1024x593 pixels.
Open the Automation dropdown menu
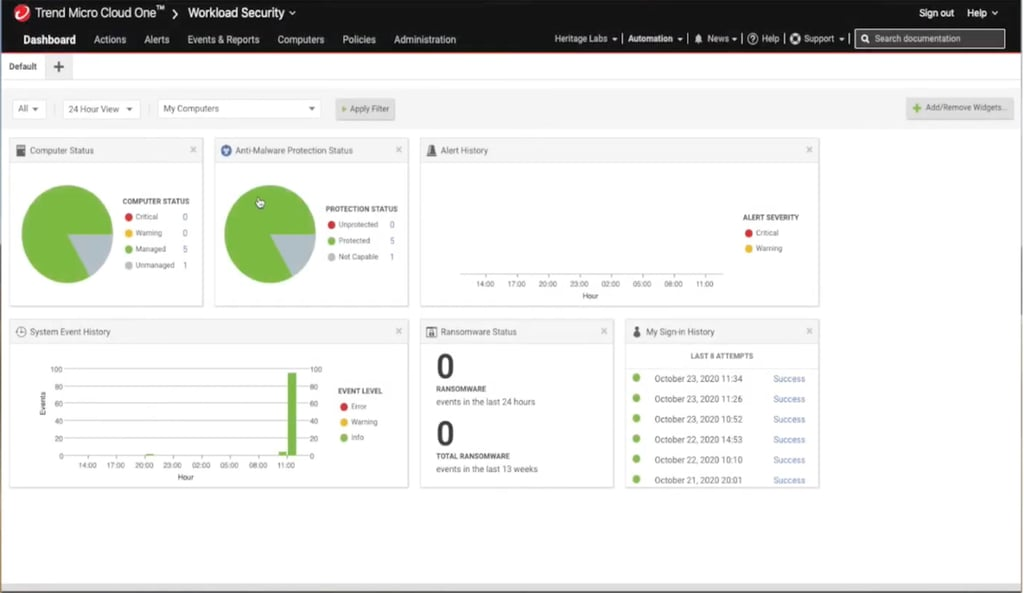click(x=655, y=39)
